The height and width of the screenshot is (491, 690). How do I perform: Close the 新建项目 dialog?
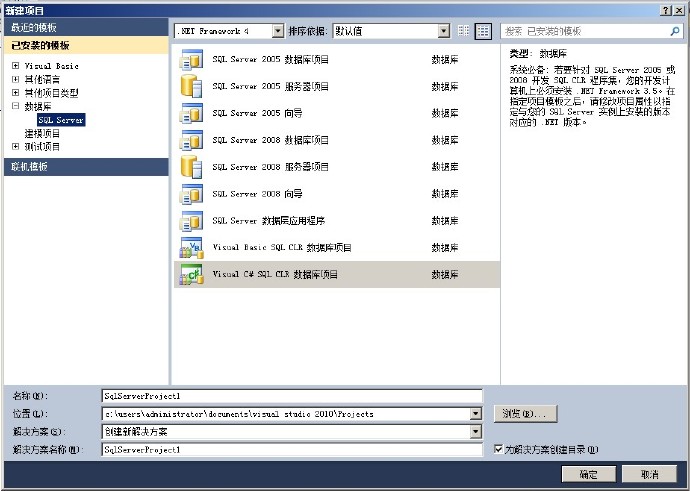(679, 11)
